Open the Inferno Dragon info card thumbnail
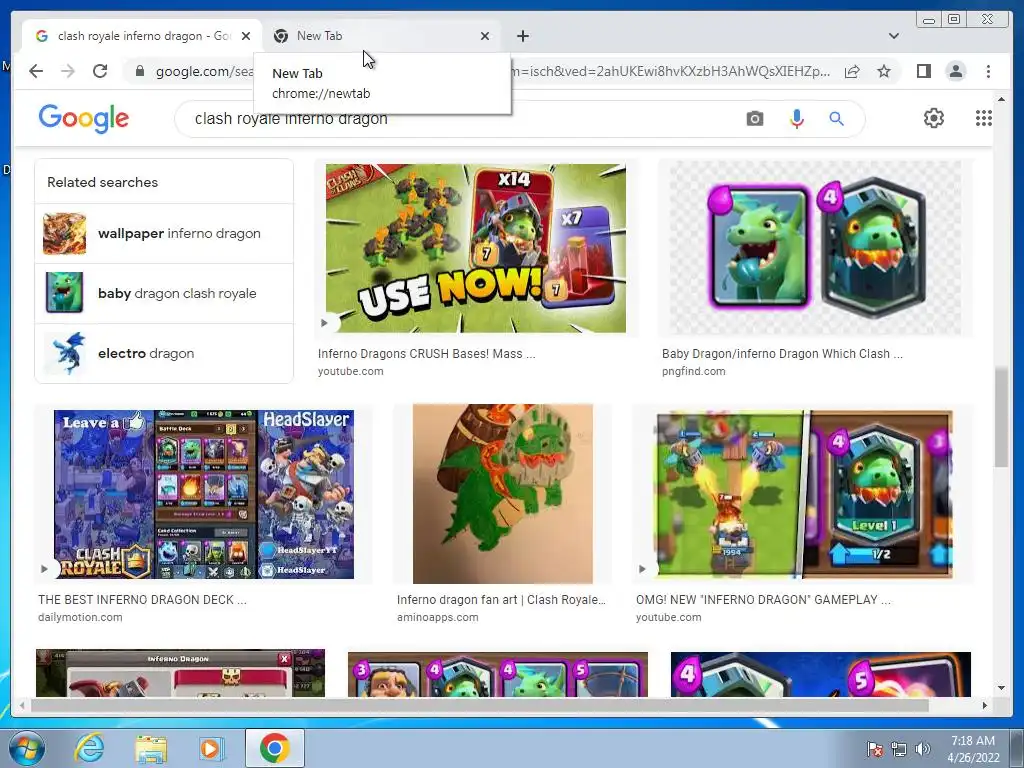This screenshot has height=768, width=1024. (180, 673)
